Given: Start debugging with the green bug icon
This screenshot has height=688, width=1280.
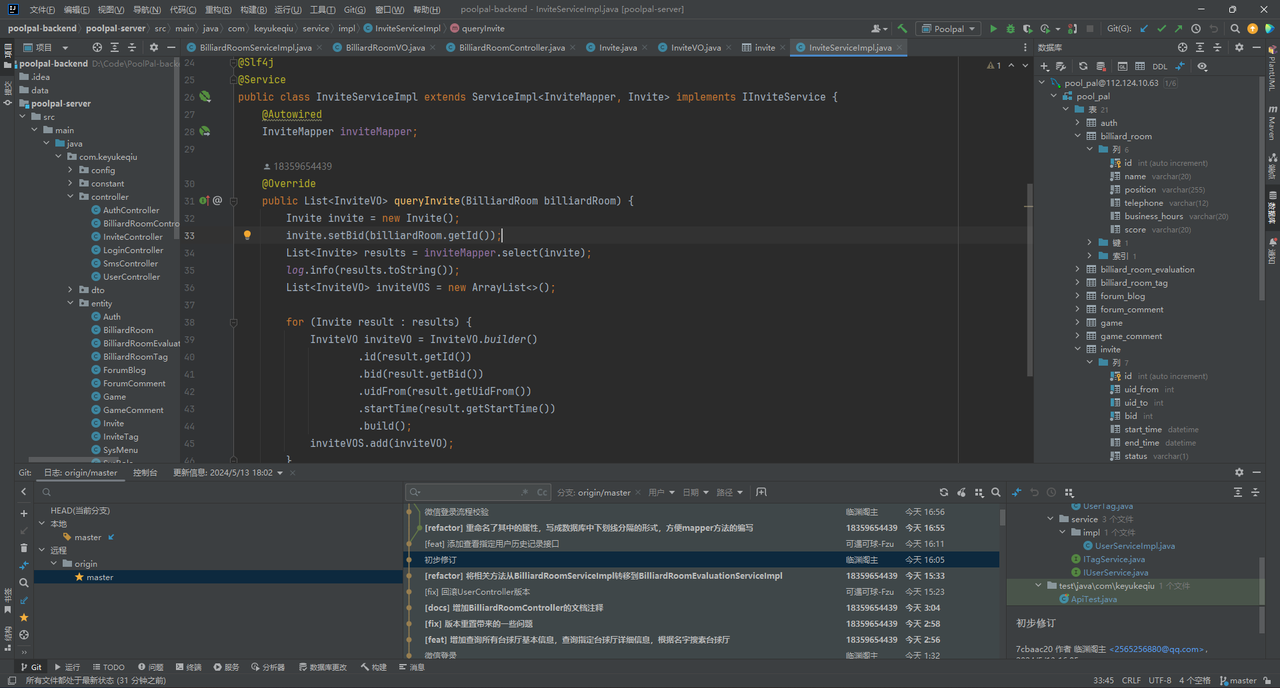Looking at the screenshot, I should pyautogui.click(x=1010, y=29).
